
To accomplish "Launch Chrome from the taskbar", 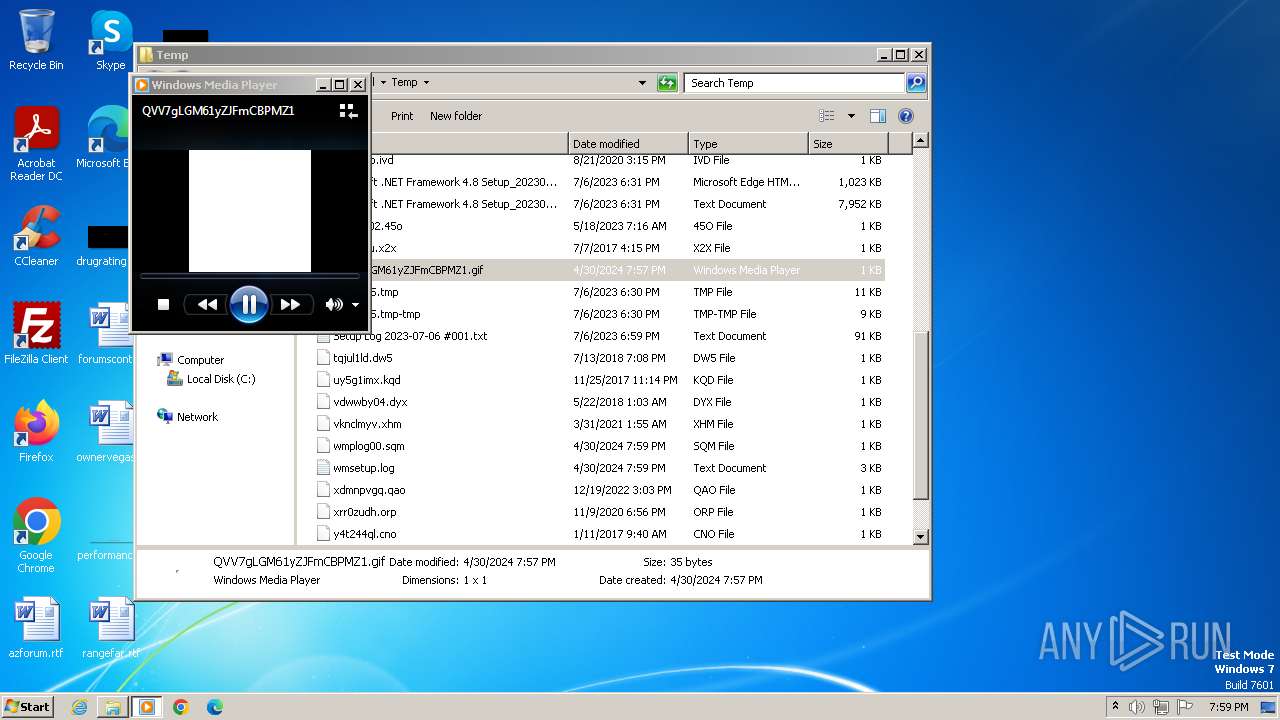I will (x=181, y=707).
